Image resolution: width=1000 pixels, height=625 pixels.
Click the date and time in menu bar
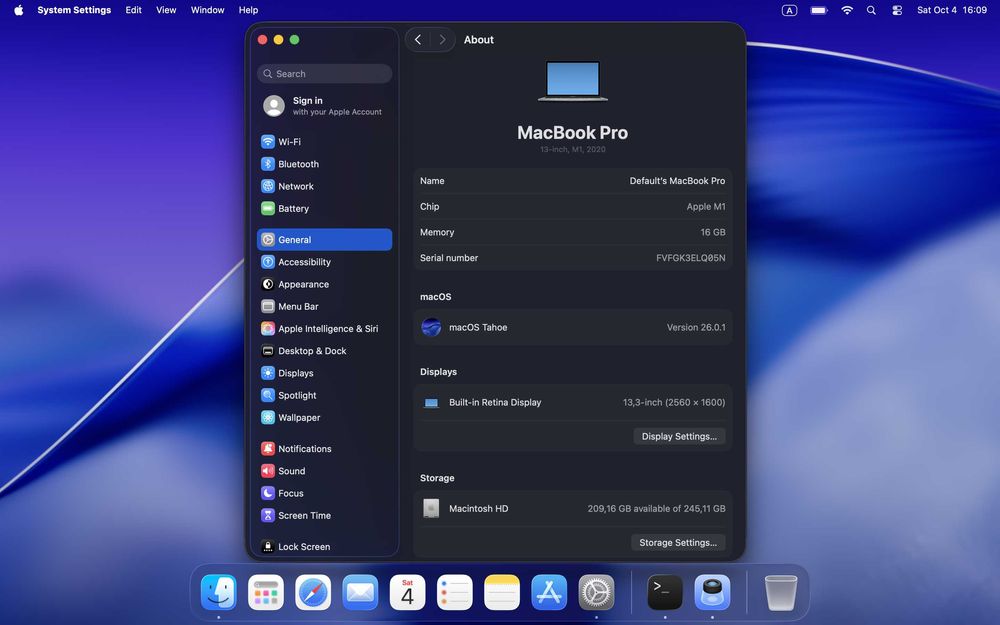[x=952, y=10]
